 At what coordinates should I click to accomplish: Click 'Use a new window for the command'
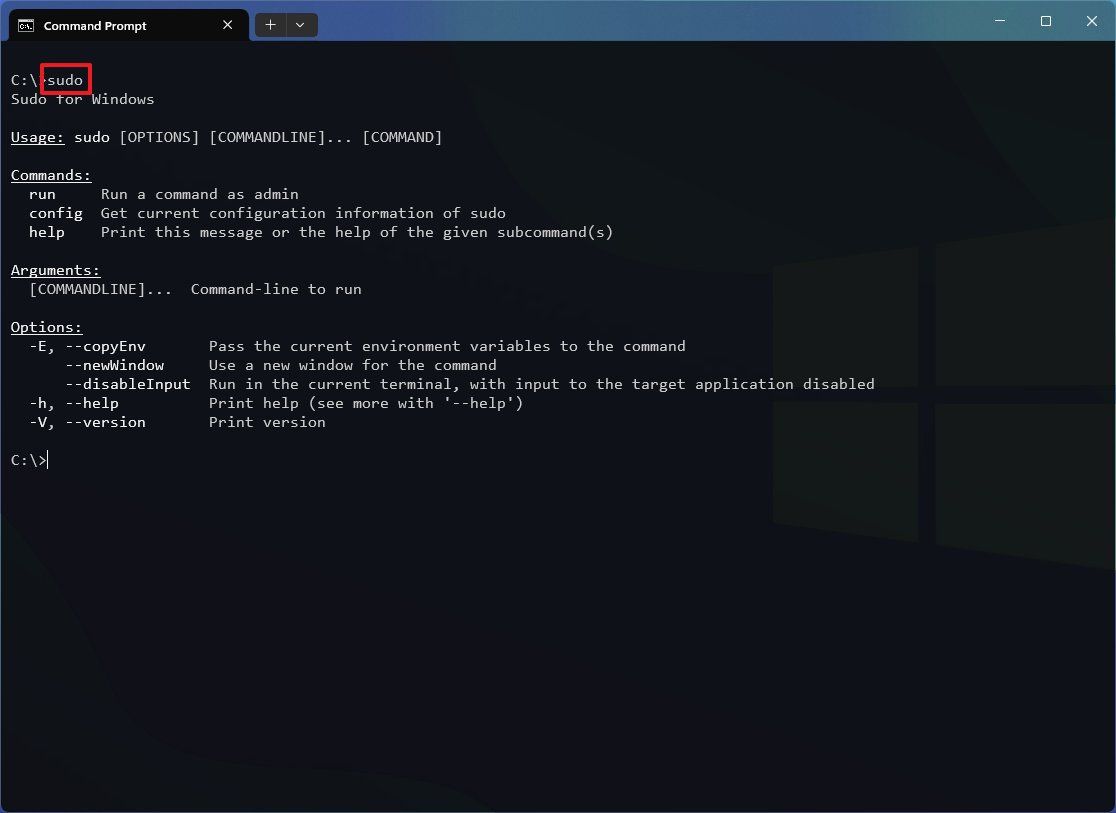pyautogui.click(x=352, y=365)
